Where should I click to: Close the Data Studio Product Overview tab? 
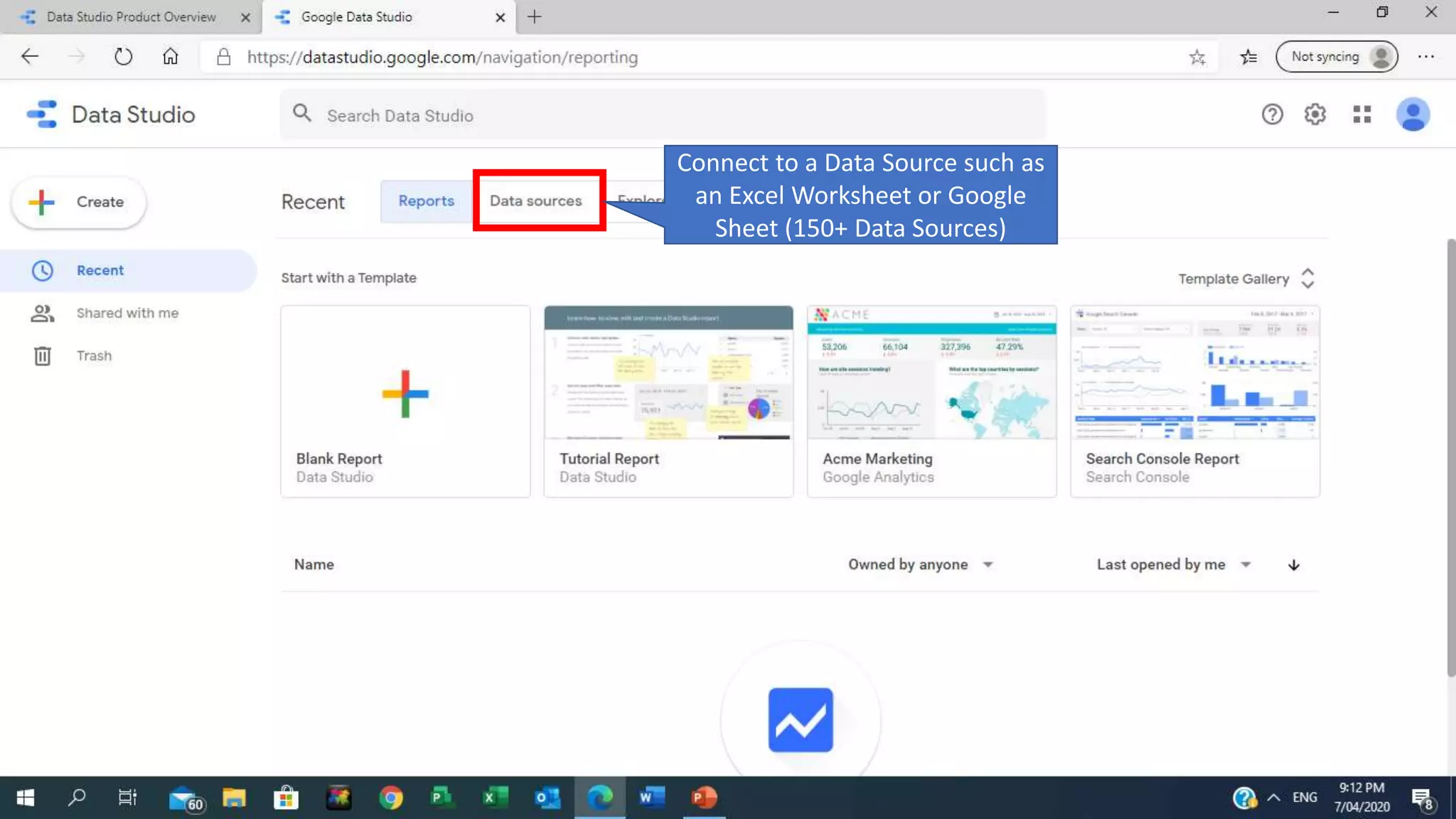pos(245,18)
